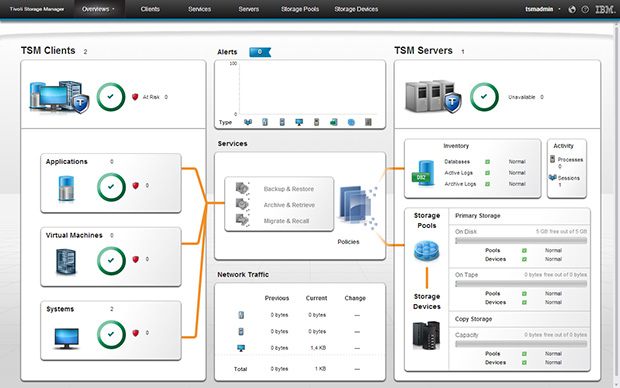Open Archive & Retrieve service

pyautogui.click(x=289, y=205)
